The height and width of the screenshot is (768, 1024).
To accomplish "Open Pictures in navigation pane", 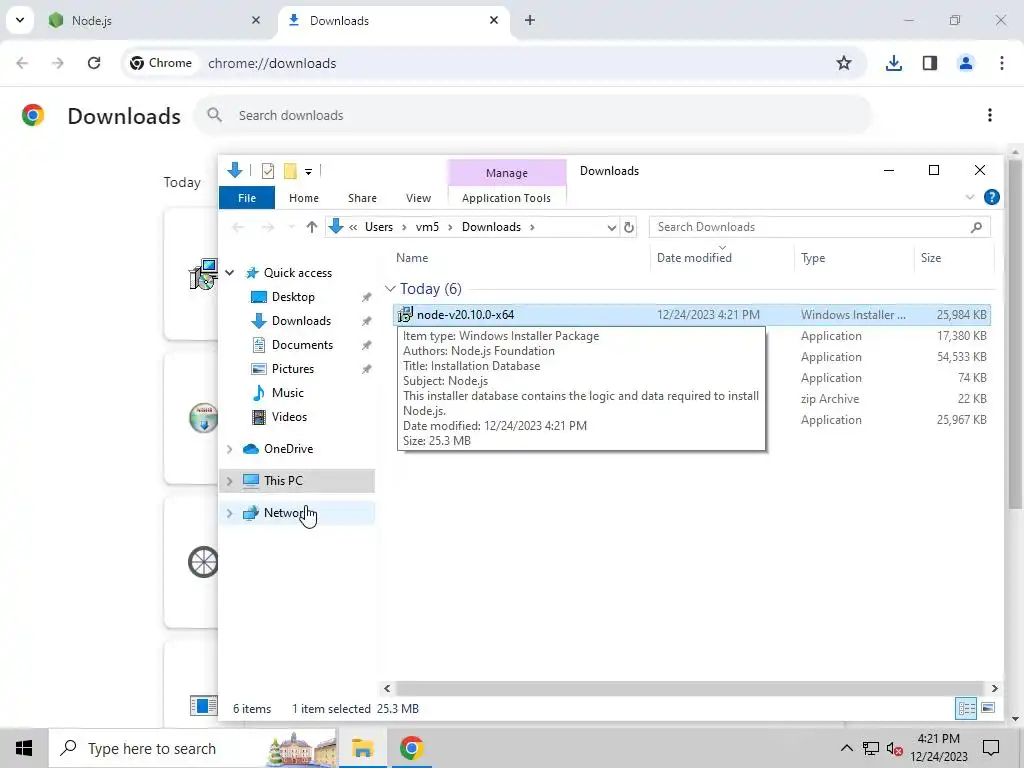I will click(293, 369).
